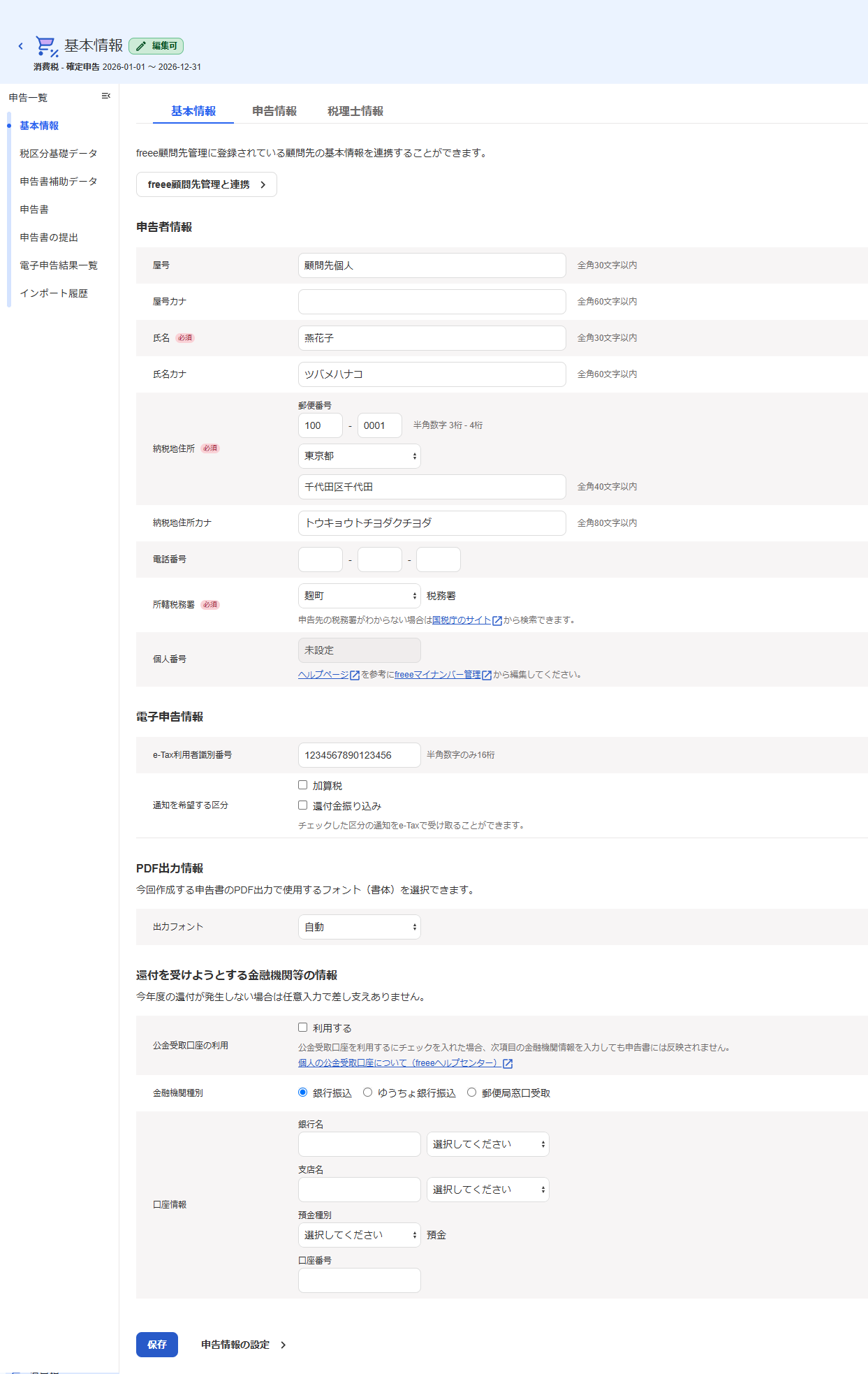Click the shopping cart consumption tax icon
868x1374 pixels.
click(47, 46)
